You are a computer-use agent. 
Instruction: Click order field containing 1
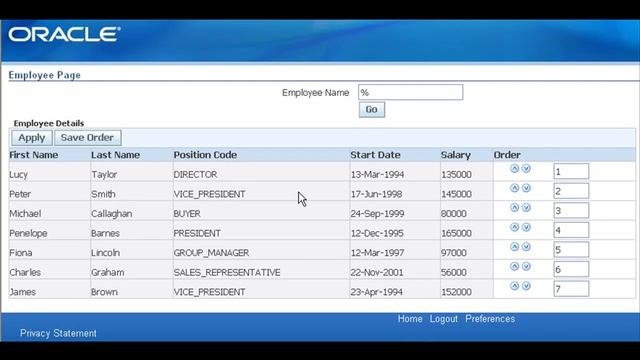point(571,171)
